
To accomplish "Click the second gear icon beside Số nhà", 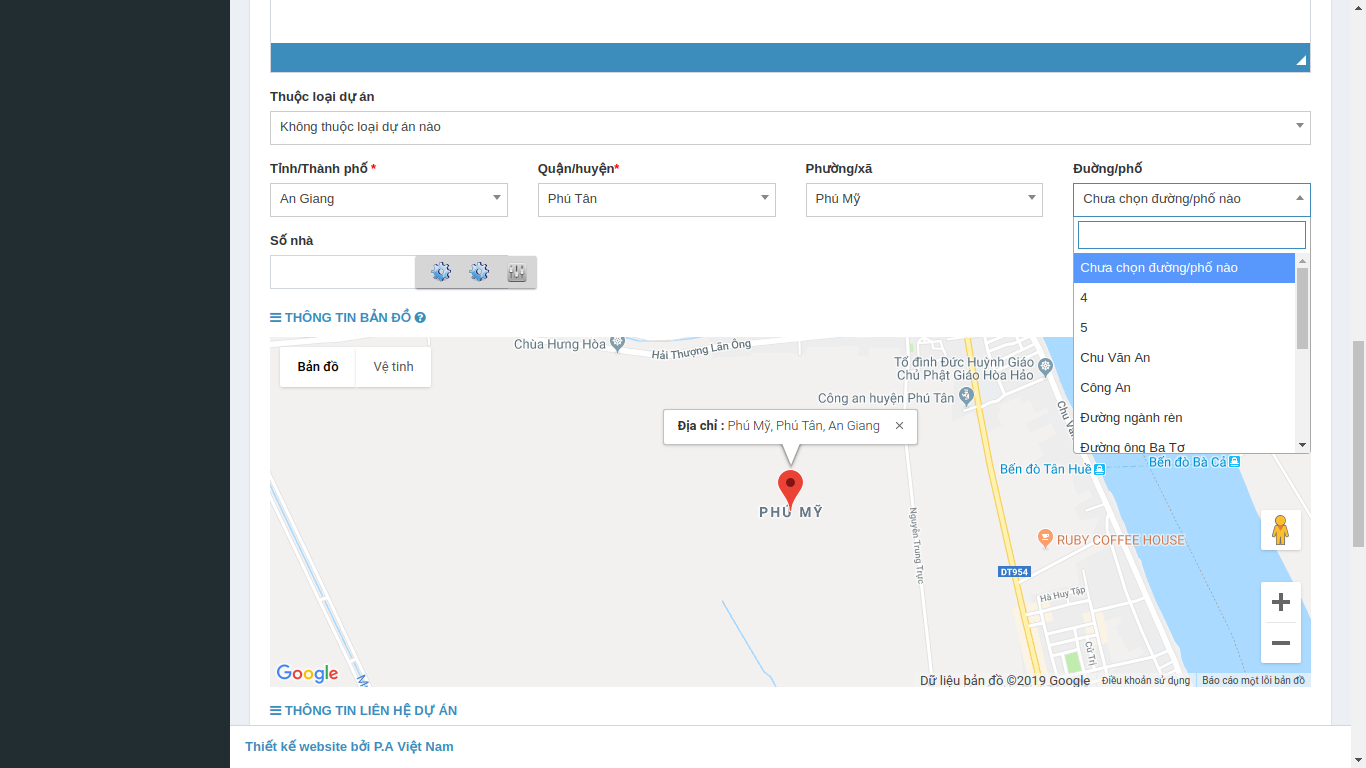I will 479,272.
